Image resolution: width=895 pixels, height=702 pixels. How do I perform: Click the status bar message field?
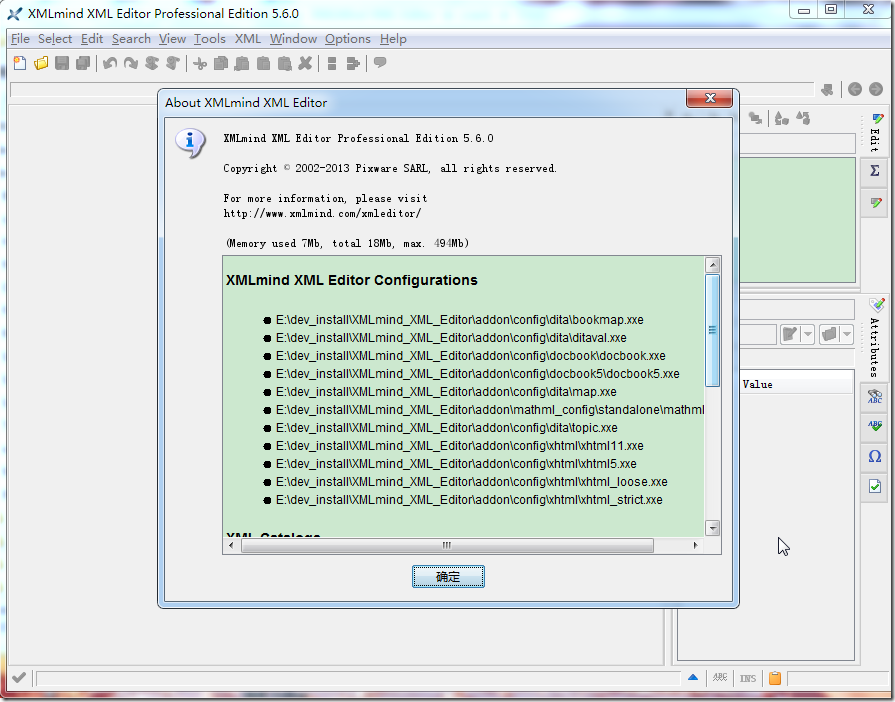(358, 678)
